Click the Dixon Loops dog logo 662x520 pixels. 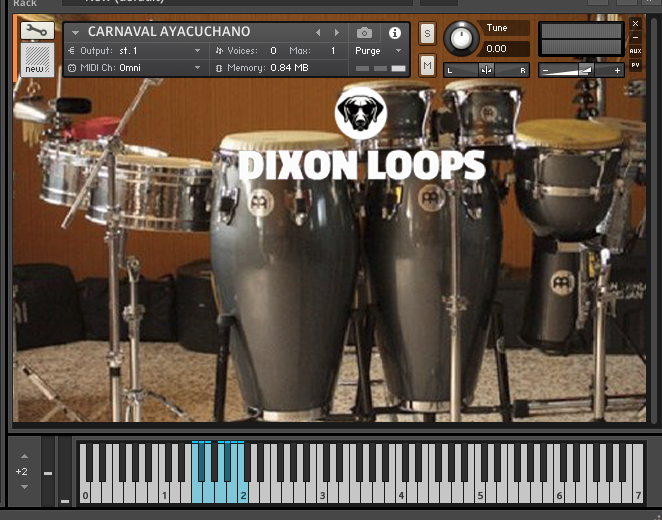[360, 113]
